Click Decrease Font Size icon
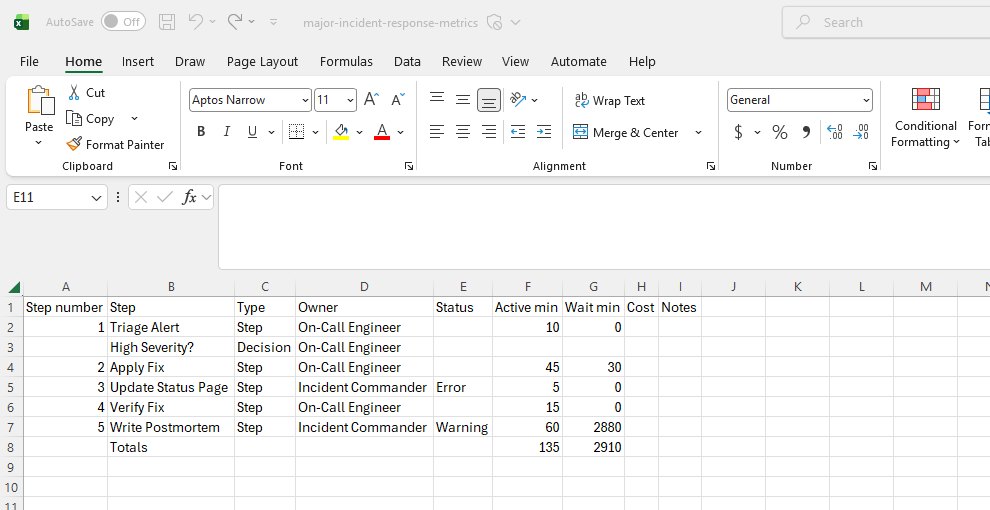The width and height of the screenshot is (990, 510). pos(398,99)
